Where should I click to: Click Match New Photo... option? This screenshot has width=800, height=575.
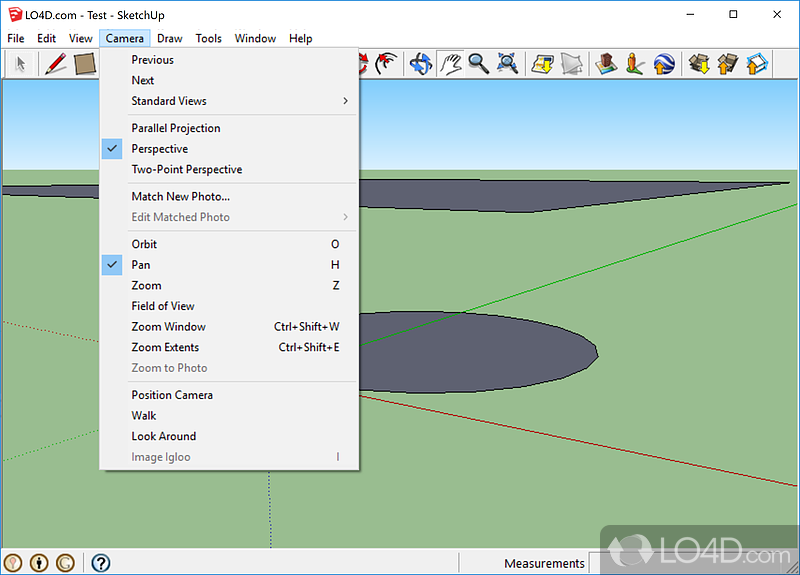coord(180,197)
